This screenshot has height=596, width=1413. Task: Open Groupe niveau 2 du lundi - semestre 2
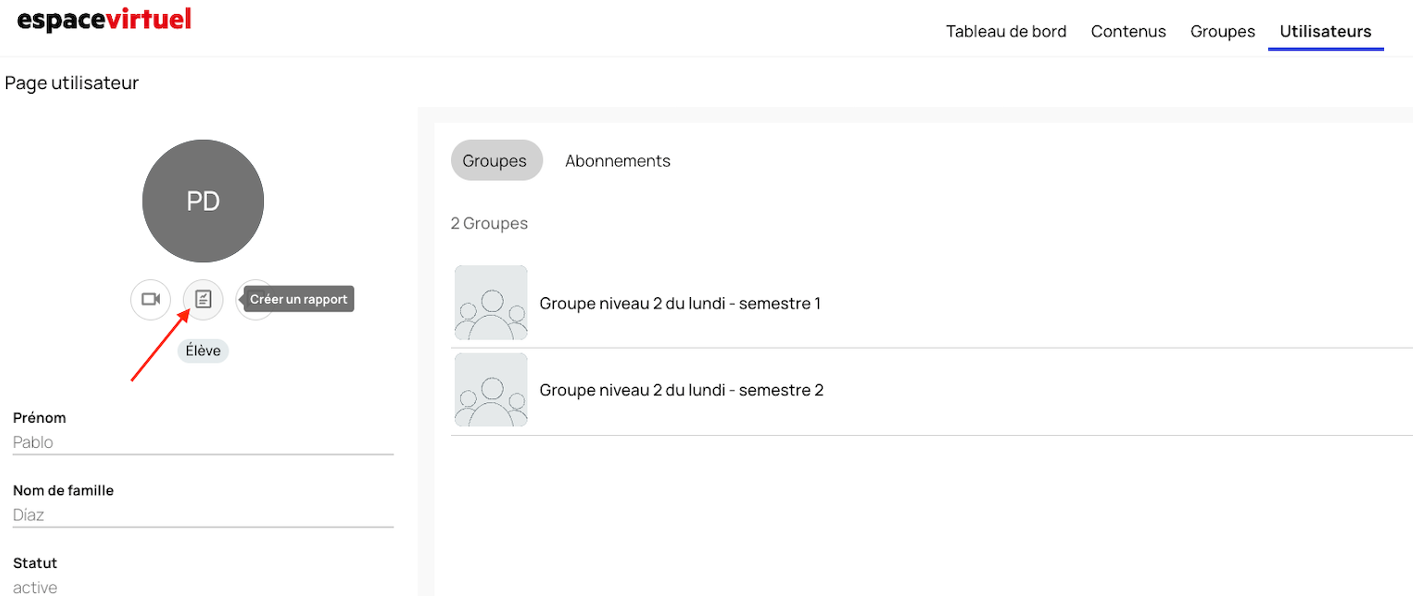pos(681,390)
